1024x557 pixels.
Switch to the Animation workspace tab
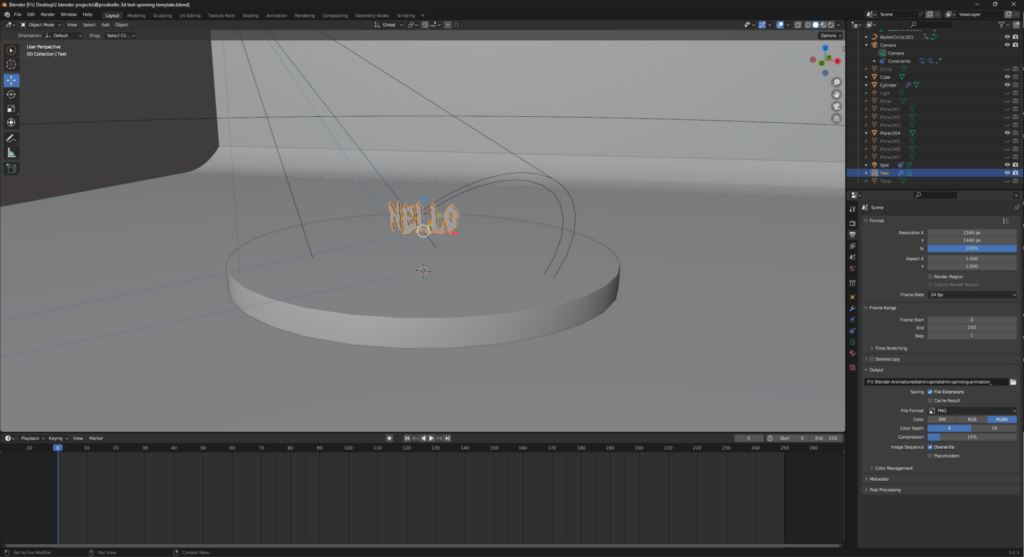click(x=276, y=15)
